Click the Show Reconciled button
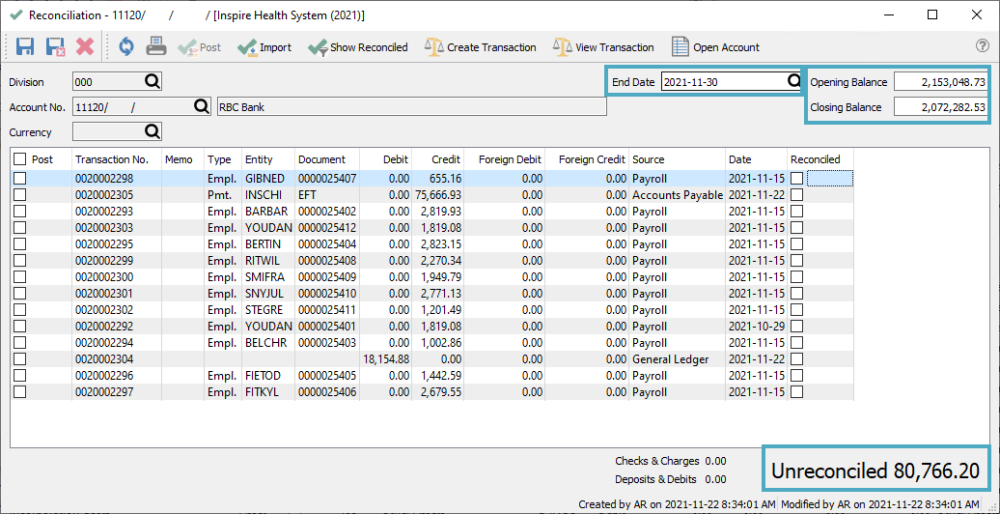Viewport: 1000px width, 514px height. (357, 47)
